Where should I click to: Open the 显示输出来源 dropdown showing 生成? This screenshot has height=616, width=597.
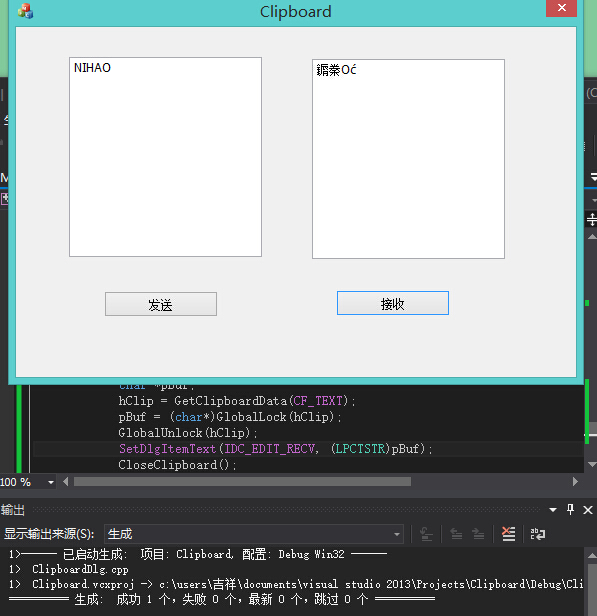[x=254, y=534]
